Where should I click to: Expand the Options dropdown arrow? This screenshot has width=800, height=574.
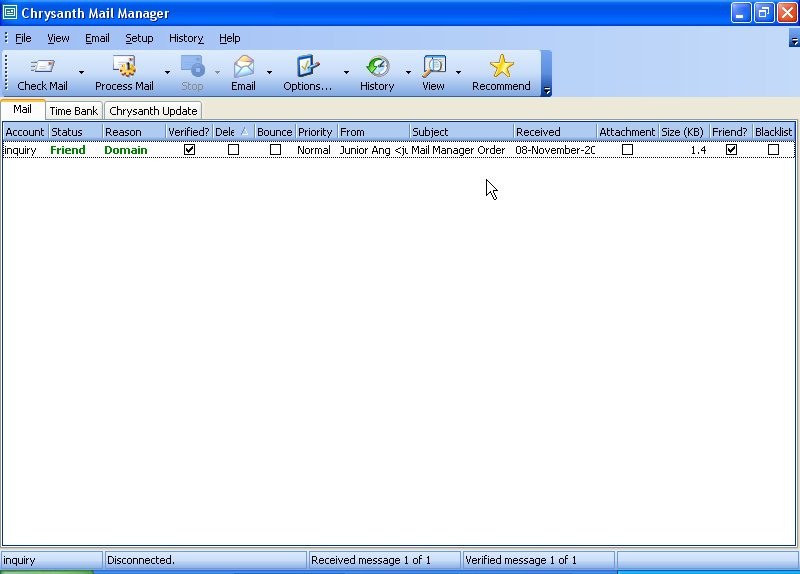click(x=346, y=73)
